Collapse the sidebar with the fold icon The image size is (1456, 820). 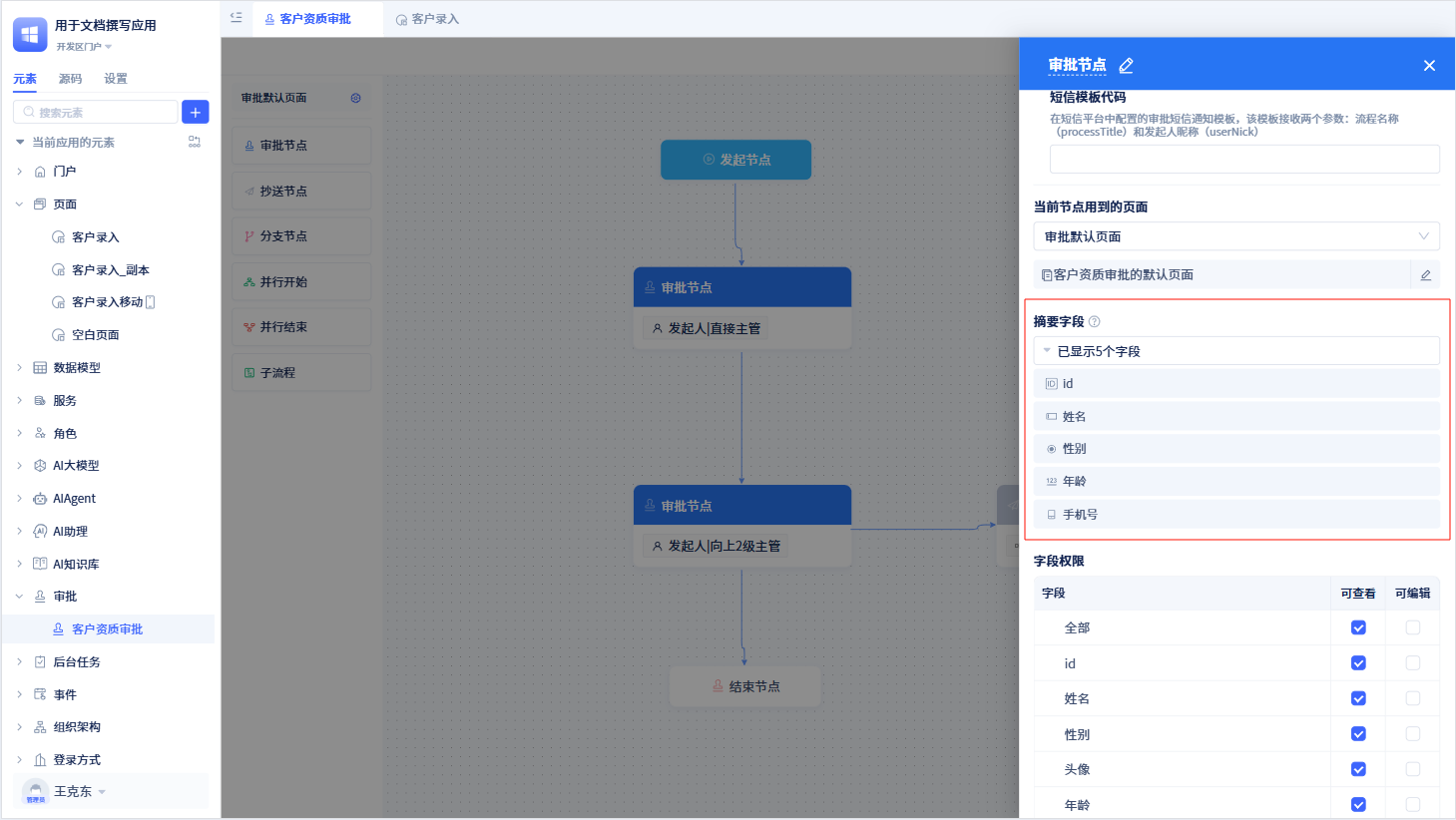click(x=237, y=18)
